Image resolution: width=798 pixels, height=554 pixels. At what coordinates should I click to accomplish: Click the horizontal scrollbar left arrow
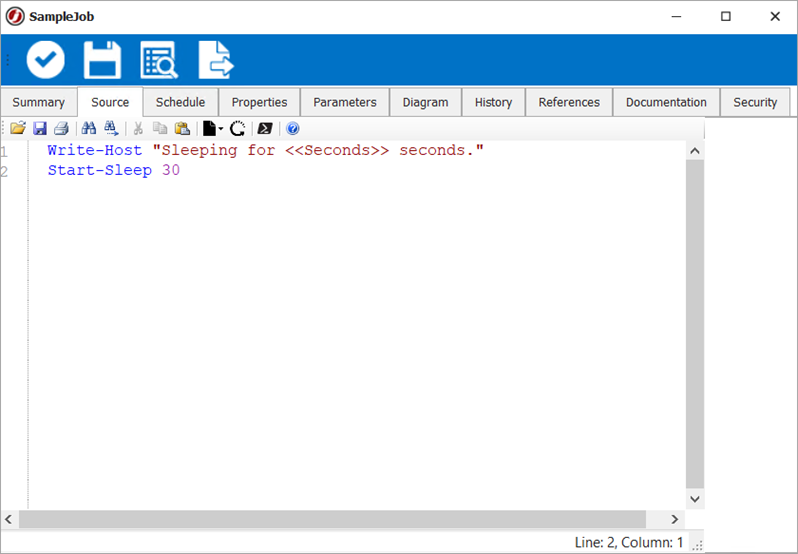9,519
